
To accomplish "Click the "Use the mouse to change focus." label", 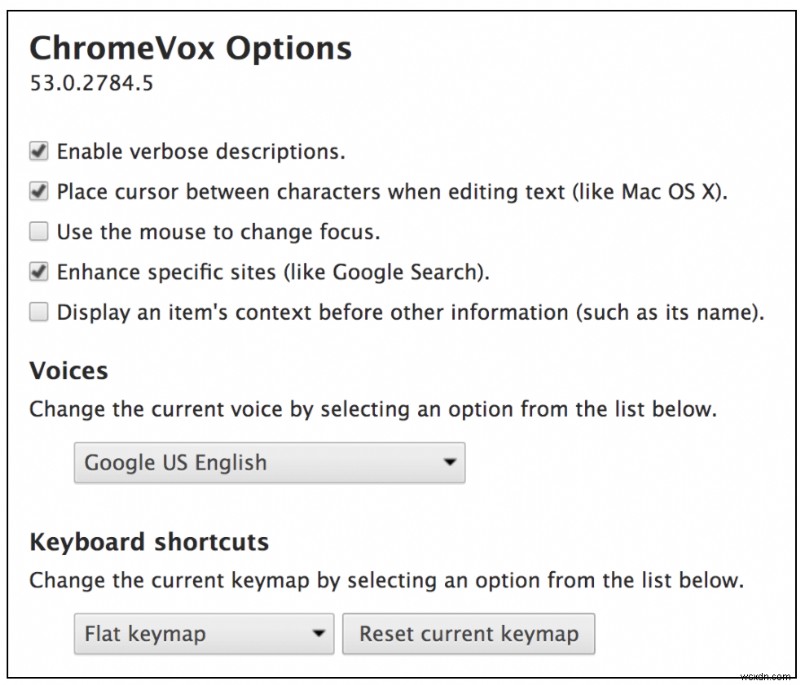I will click(x=218, y=232).
